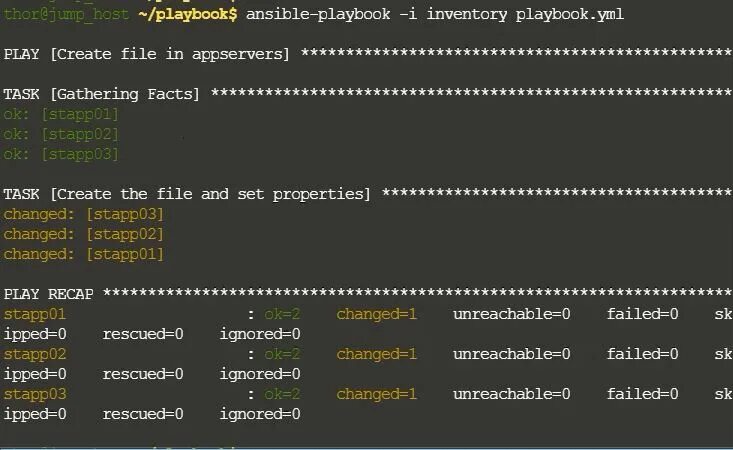Click ignored=0 on the last recap line
Viewport: 733px width, 450px height.
point(260,415)
